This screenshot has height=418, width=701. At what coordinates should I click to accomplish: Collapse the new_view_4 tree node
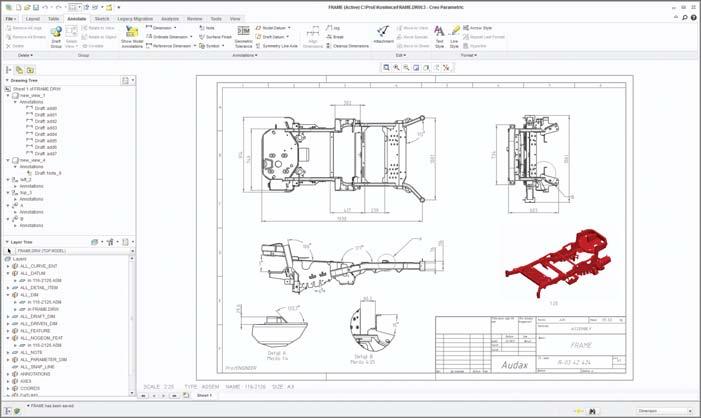[8, 160]
